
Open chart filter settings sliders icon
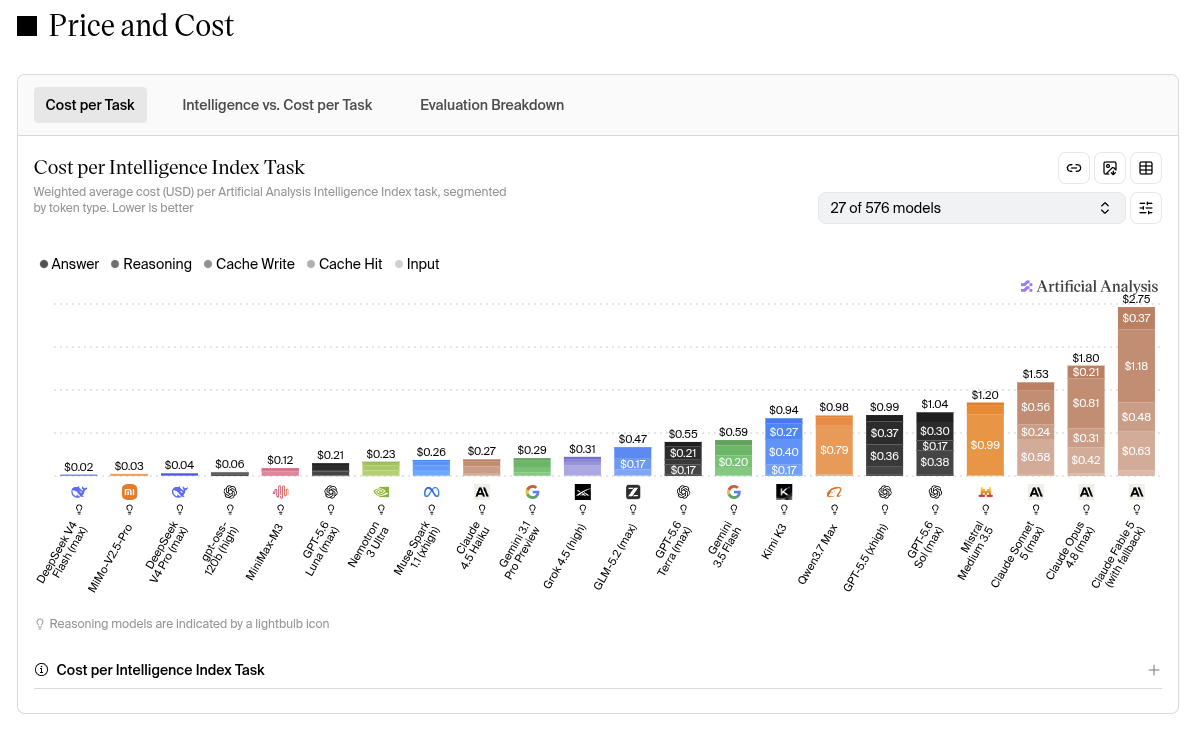tap(1146, 208)
